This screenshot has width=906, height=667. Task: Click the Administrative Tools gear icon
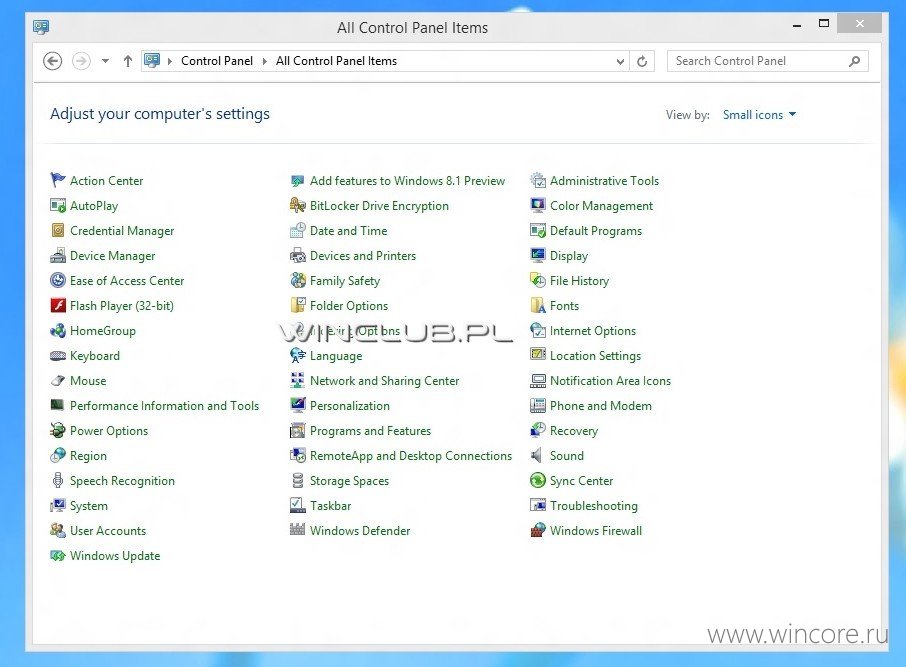(x=538, y=180)
